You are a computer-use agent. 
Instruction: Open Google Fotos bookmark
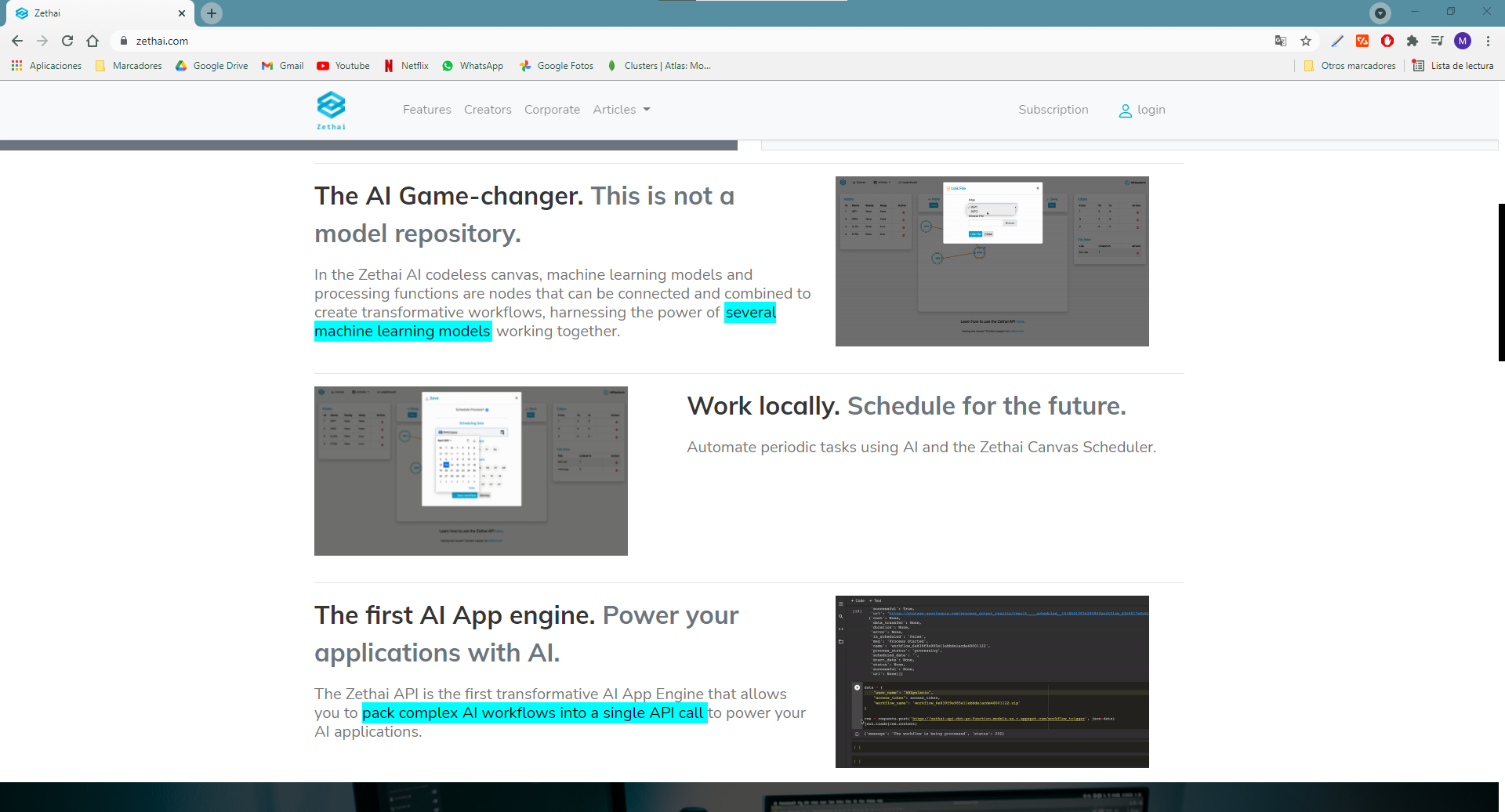[557, 66]
